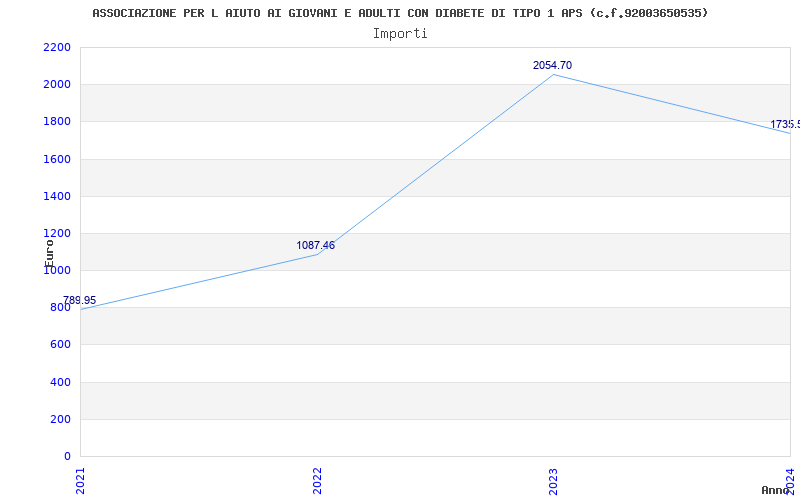The image size is (800, 500).
Task: Click the 1200 y-axis tick label
Action: [x=57, y=234]
